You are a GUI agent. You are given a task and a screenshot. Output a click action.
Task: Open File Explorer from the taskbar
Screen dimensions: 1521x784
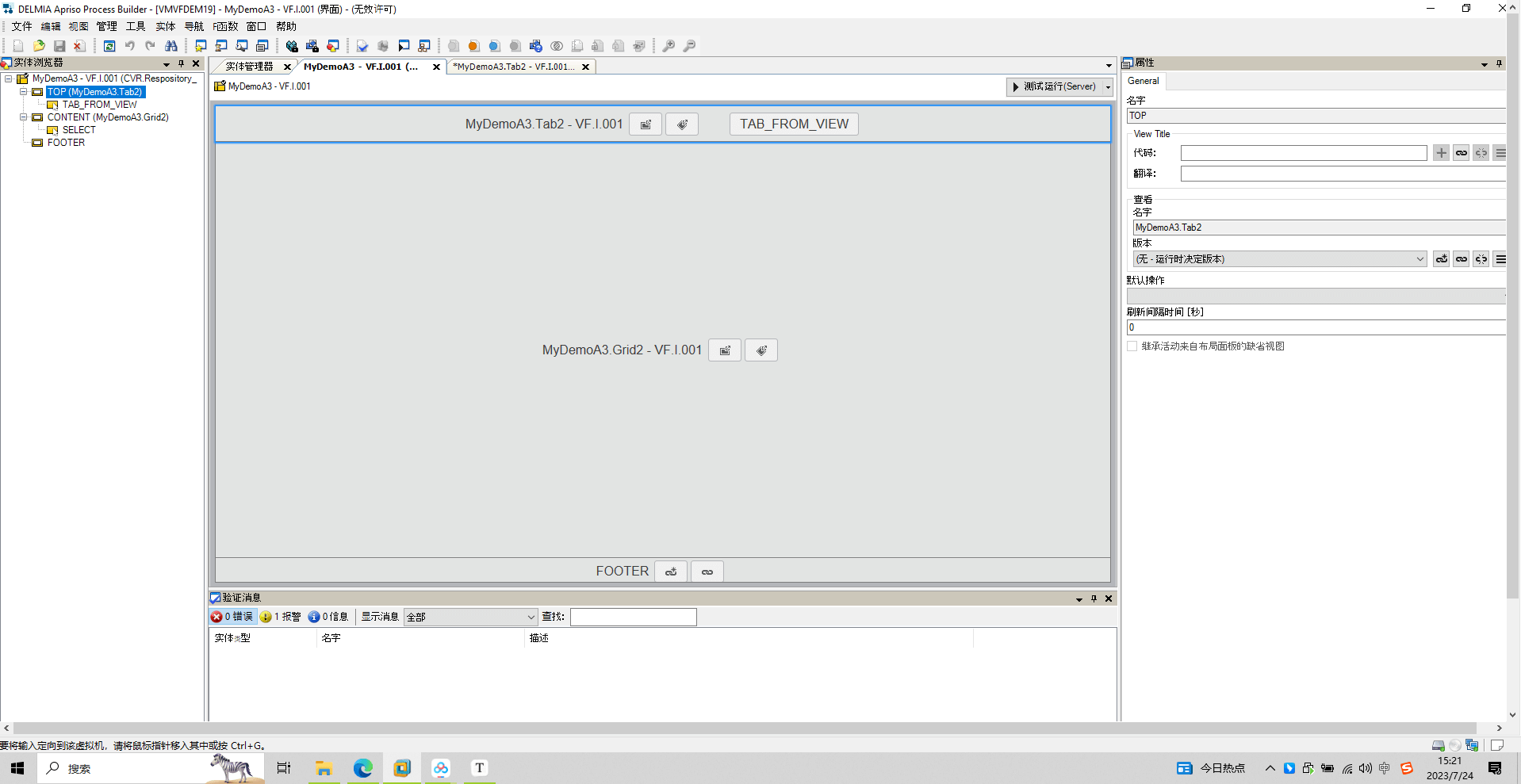click(324, 768)
